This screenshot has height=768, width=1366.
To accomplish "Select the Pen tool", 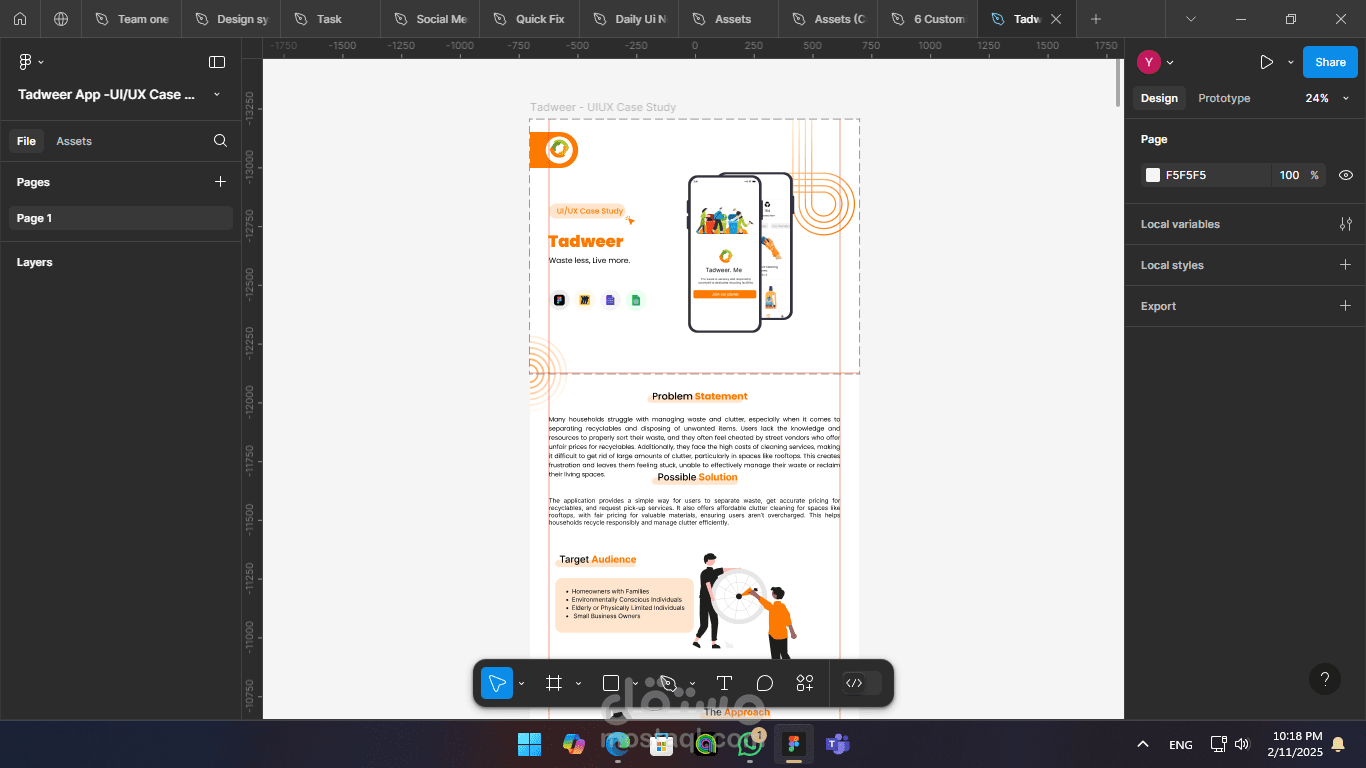I will [x=669, y=683].
